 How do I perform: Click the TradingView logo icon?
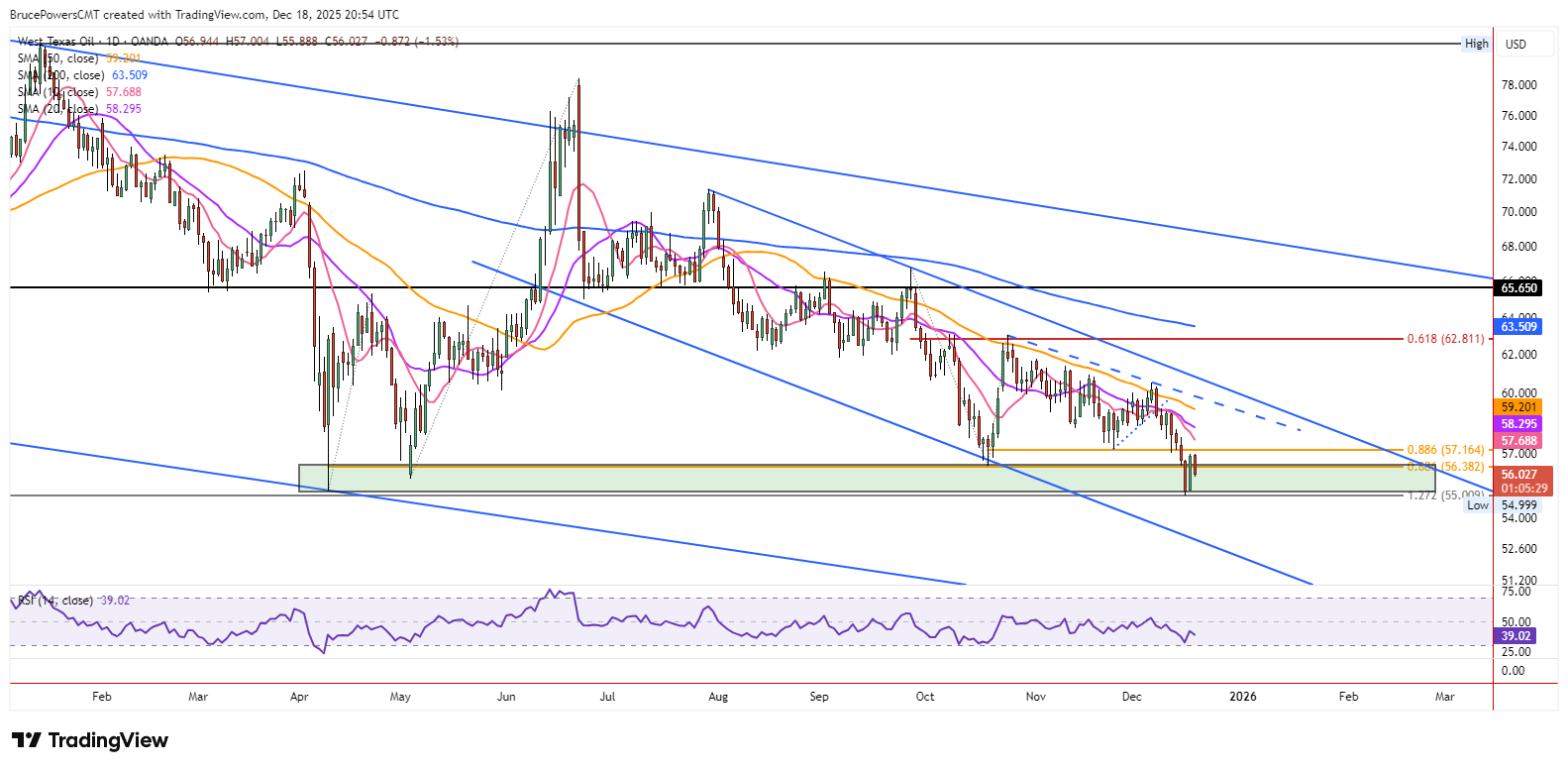[26, 740]
